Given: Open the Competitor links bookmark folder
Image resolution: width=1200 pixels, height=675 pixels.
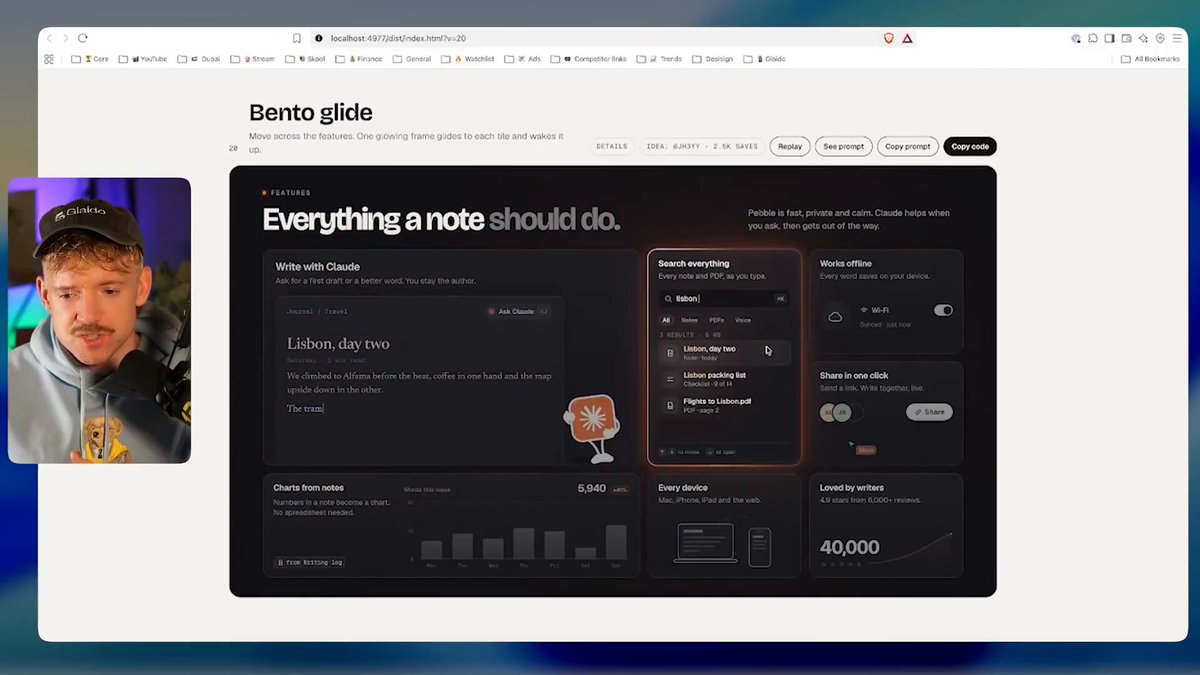Looking at the screenshot, I should [588, 59].
